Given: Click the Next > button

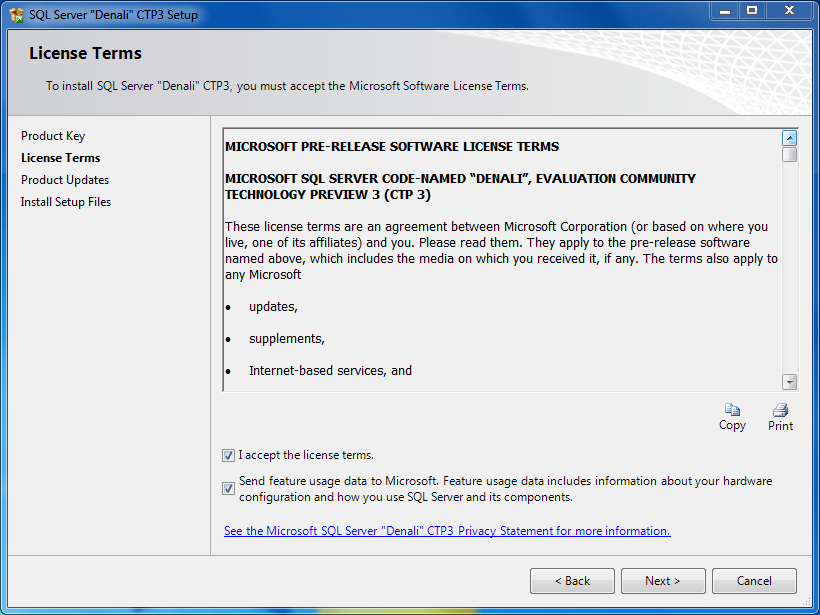Looking at the screenshot, I should (663, 581).
